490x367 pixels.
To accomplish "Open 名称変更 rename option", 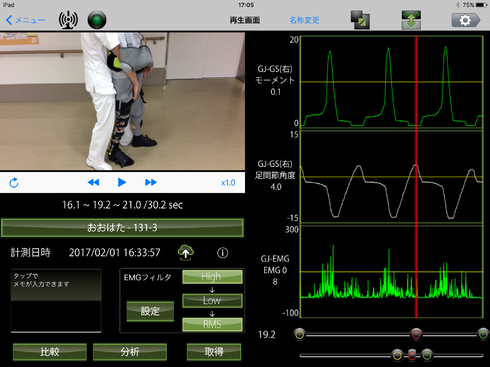I will (x=304, y=20).
